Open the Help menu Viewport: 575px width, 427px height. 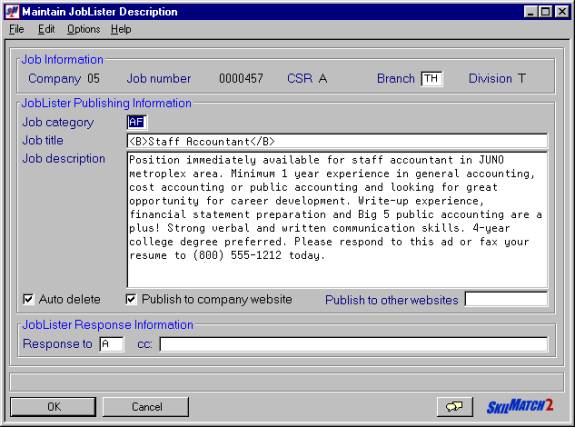[121, 29]
